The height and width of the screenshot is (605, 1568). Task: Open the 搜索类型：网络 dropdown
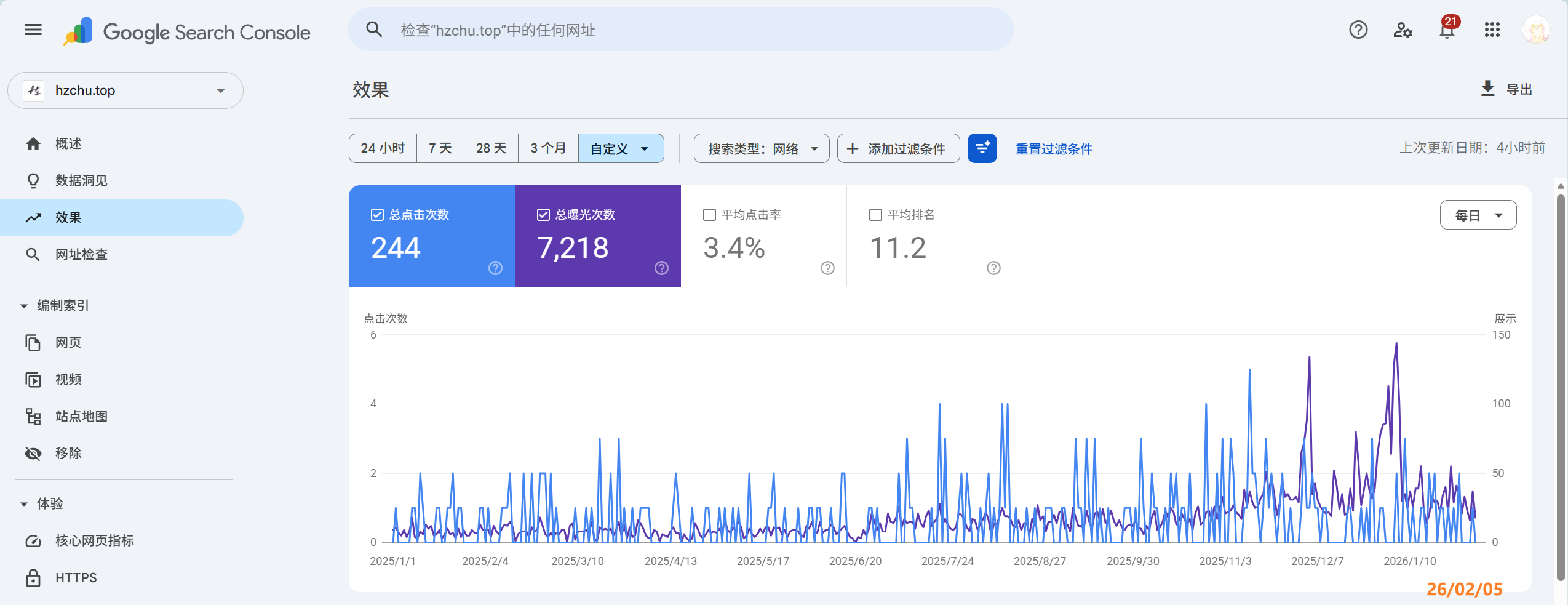(x=762, y=148)
